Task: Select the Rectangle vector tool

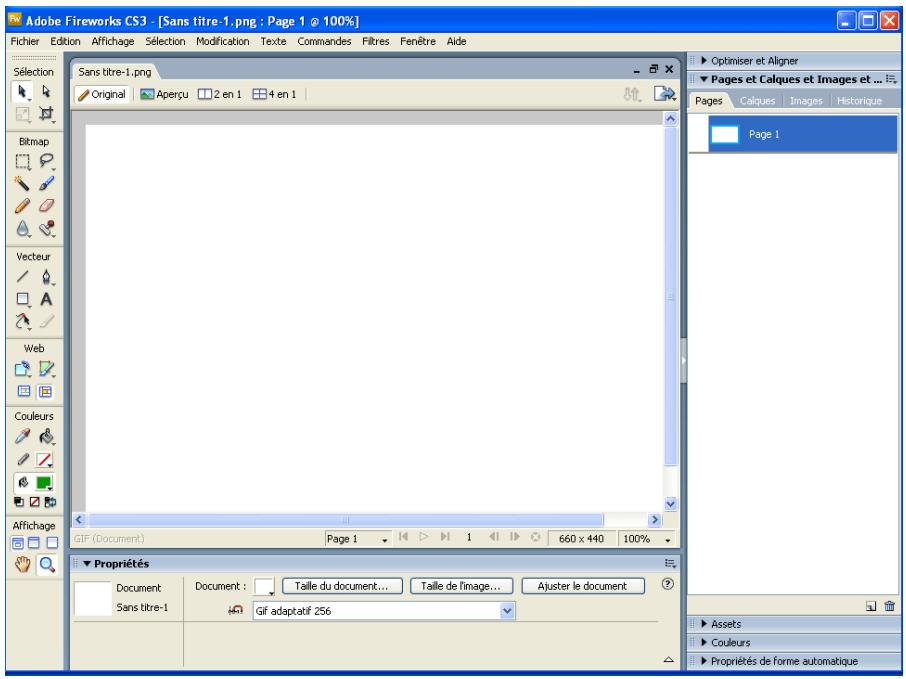Action: coord(22,299)
